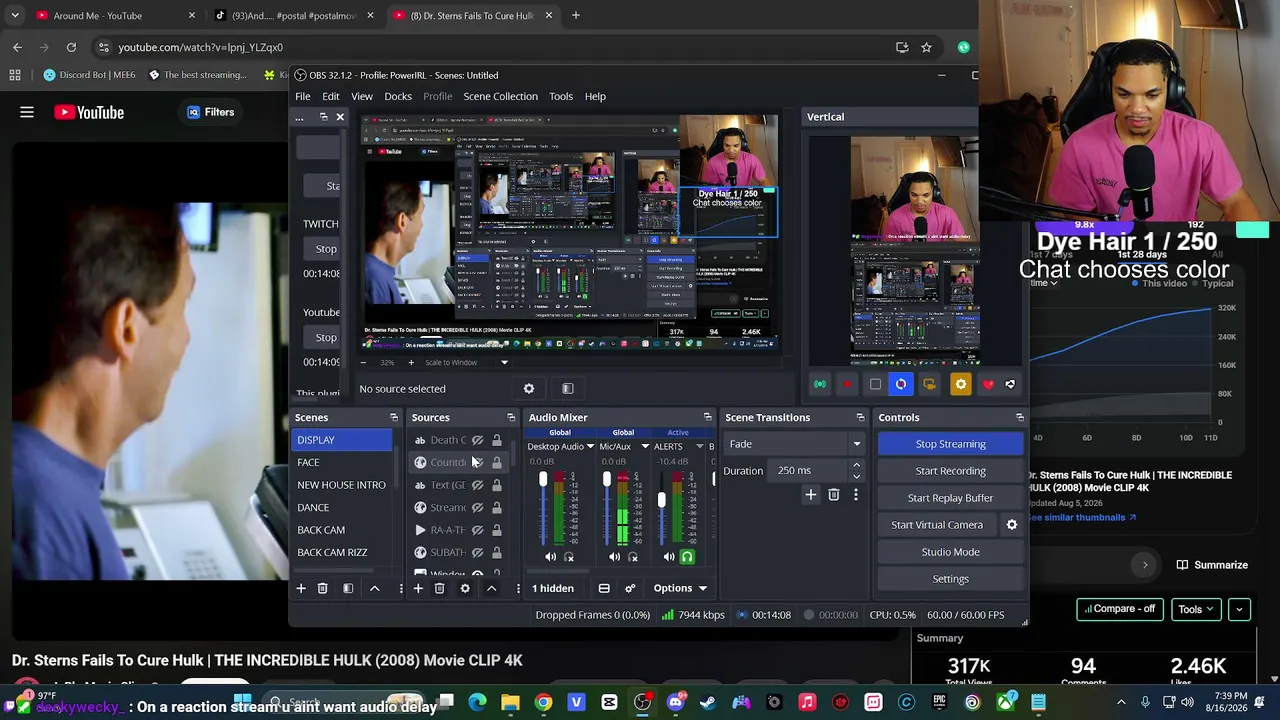Open the View menu in OBS

point(362,96)
